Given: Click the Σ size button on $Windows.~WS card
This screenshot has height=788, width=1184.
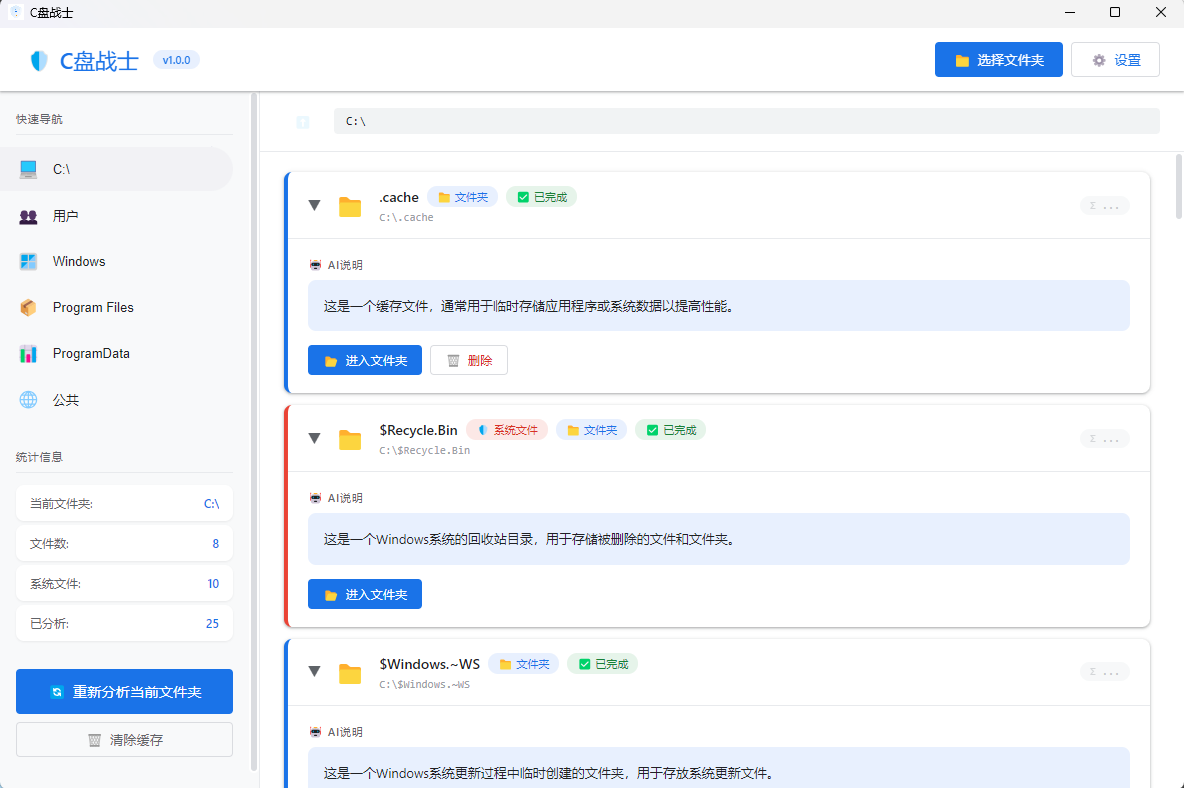Looking at the screenshot, I should click(x=1105, y=672).
